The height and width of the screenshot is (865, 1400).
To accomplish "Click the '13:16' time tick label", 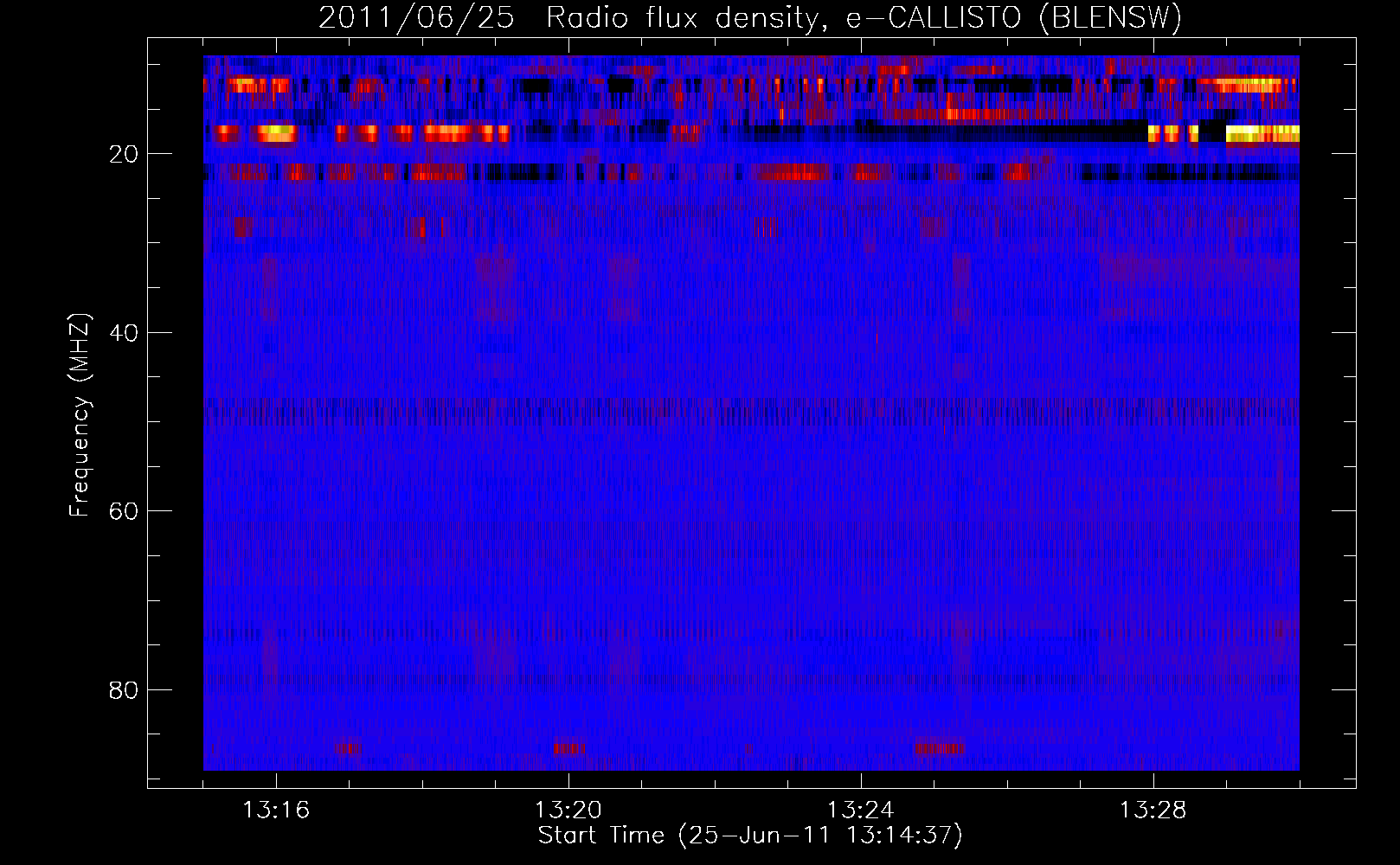I will (x=276, y=811).
